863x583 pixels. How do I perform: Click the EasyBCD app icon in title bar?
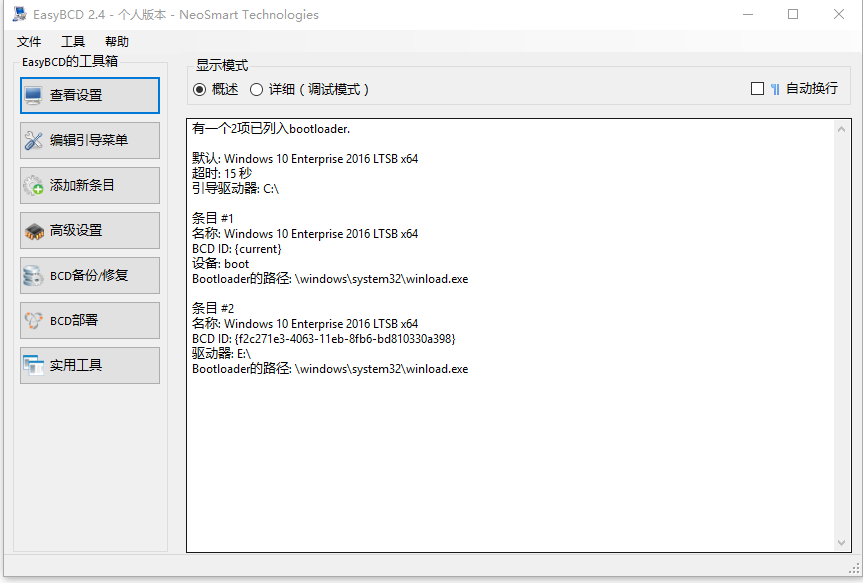click(20, 14)
